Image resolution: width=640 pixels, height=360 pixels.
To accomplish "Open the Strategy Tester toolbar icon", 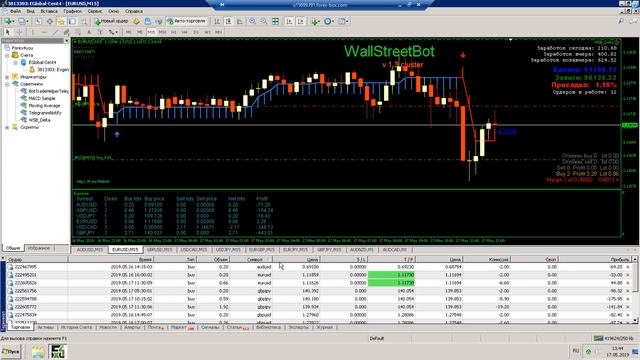I will 83,21.
